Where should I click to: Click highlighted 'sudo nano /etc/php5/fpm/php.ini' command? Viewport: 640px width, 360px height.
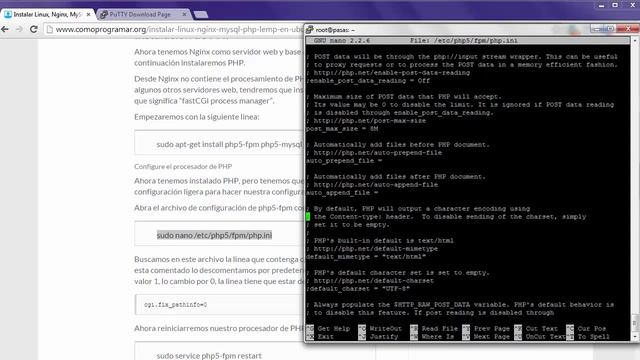coord(214,235)
